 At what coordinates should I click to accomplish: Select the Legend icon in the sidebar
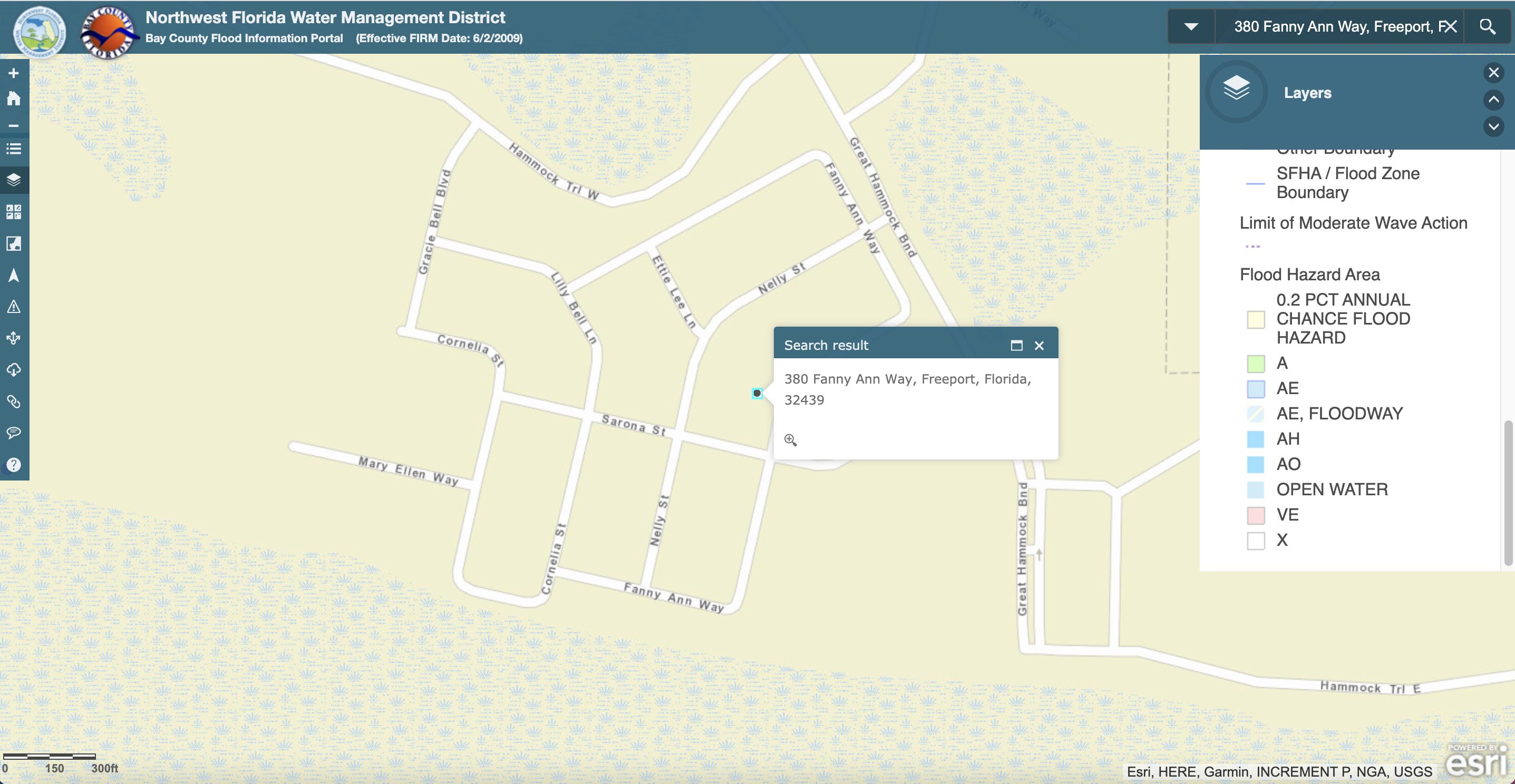pyautogui.click(x=13, y=149)
